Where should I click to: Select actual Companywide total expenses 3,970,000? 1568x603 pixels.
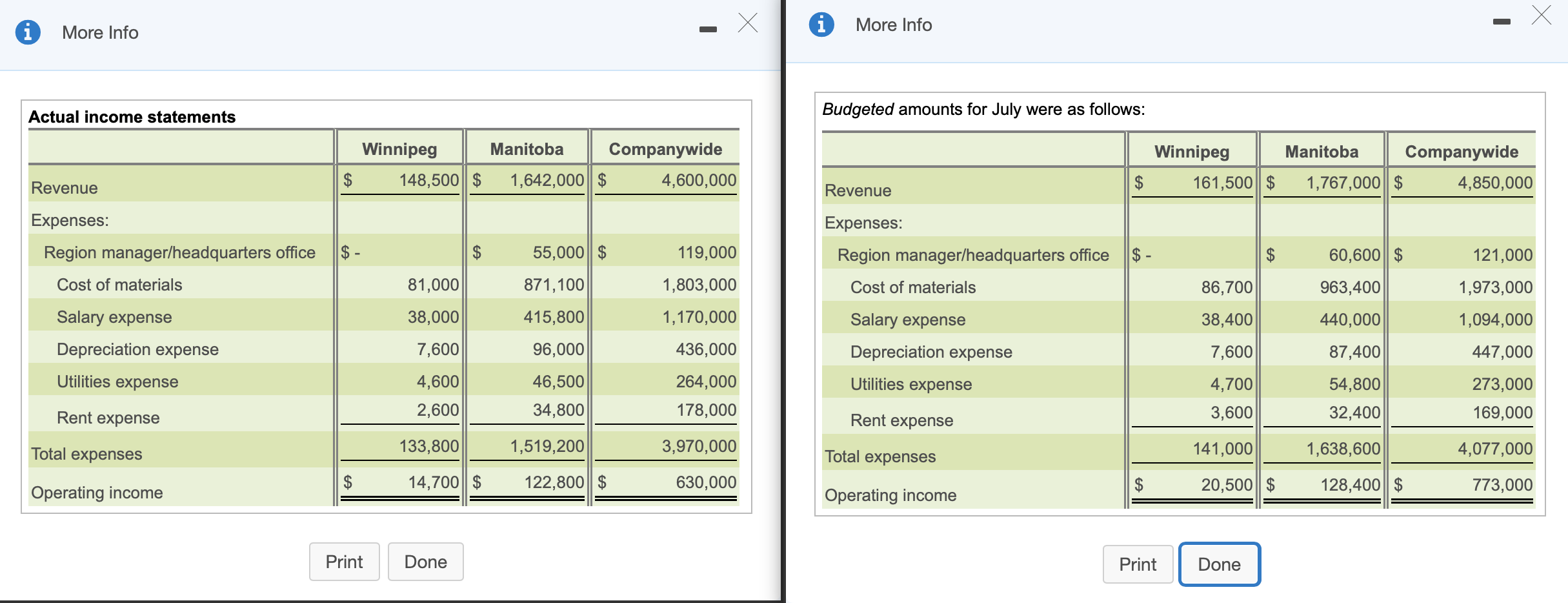click(699, 446)
